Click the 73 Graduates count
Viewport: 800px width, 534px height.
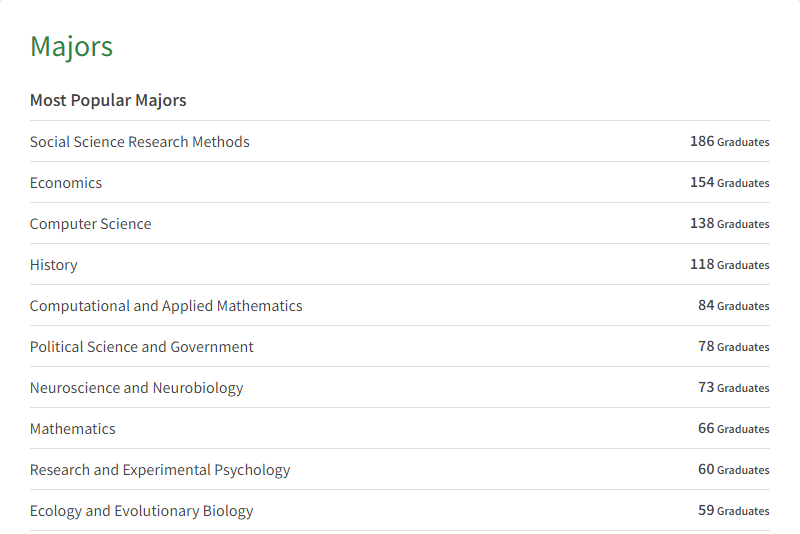pyautogui.click(x=733, y=388)
